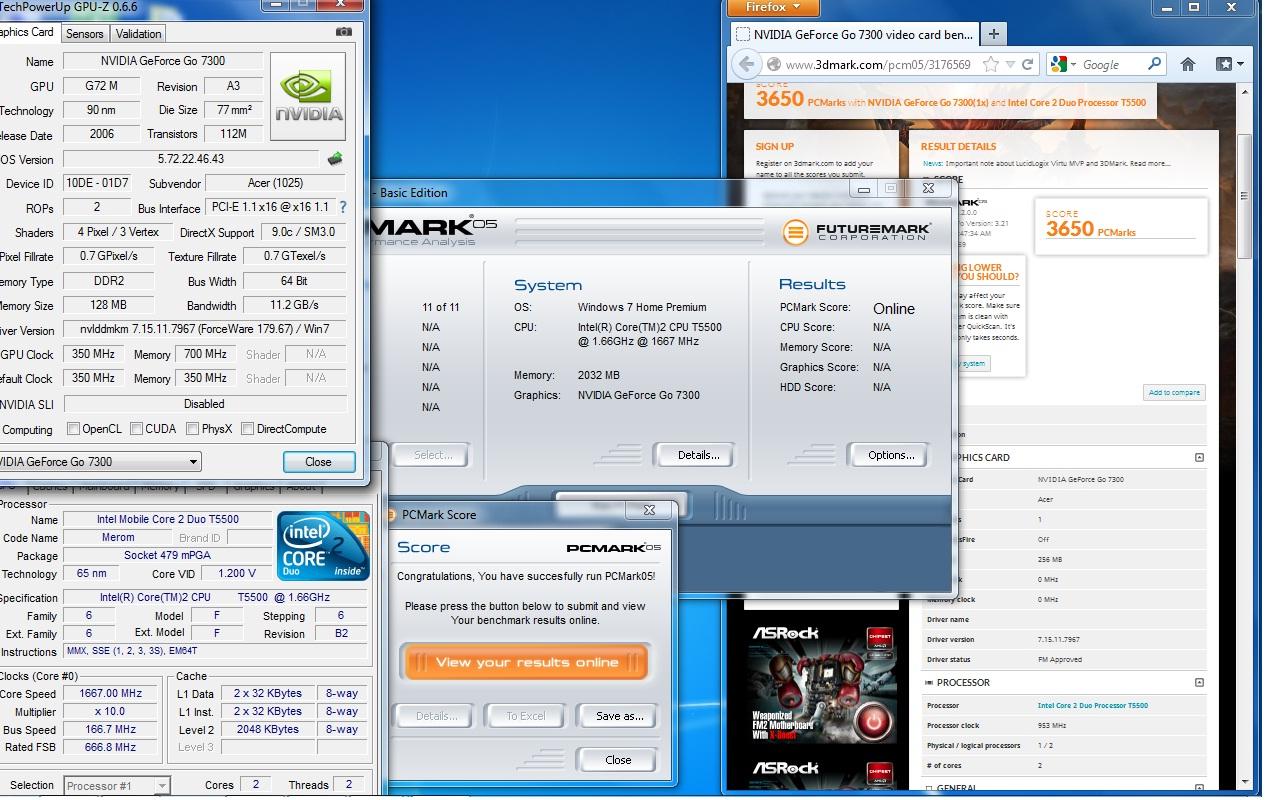1280x800 pixels.
Task: Click the NVIDIA logo in GPU-Z
Action: [x=308, y=96]
